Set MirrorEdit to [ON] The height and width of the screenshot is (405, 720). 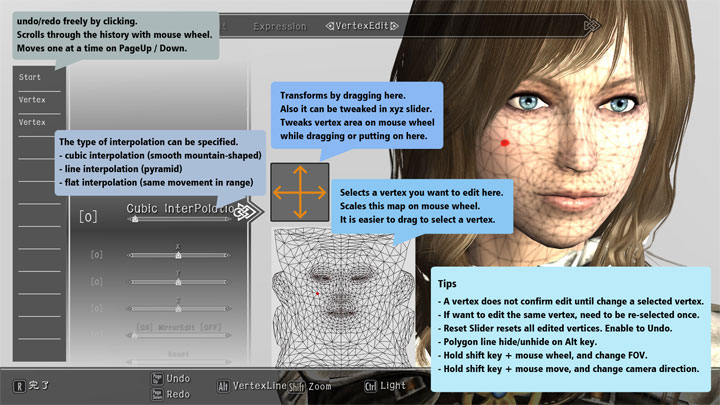click(x=145, y=327)
